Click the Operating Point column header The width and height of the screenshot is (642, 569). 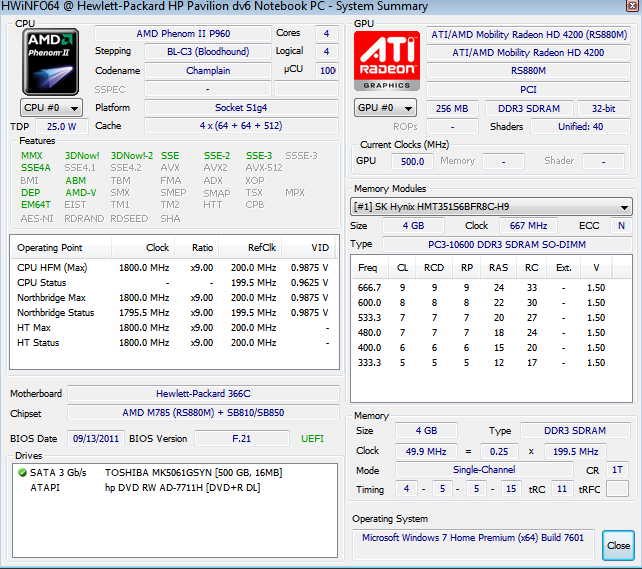tap(61, 248)
